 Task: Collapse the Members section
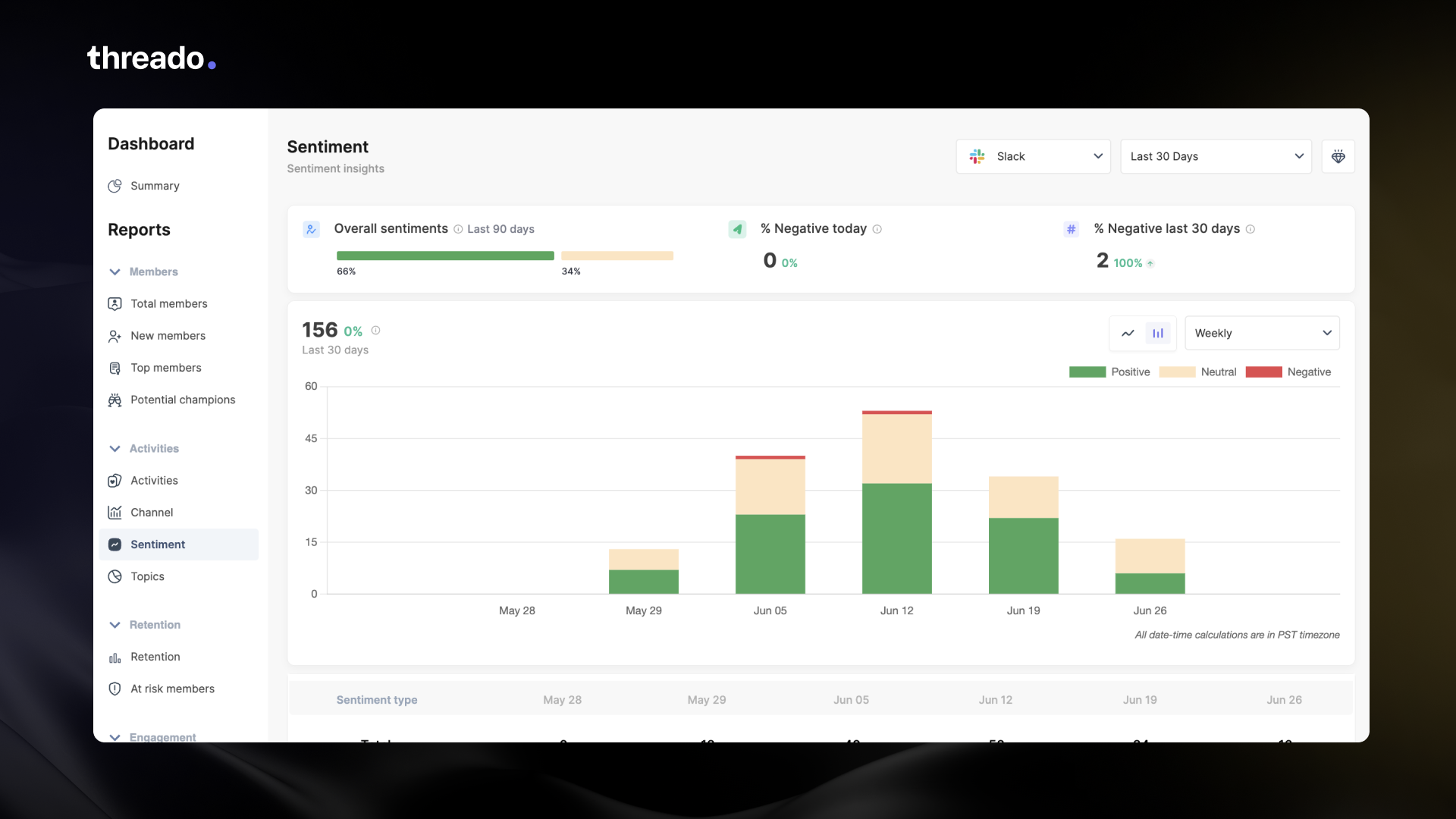(115, 271)
